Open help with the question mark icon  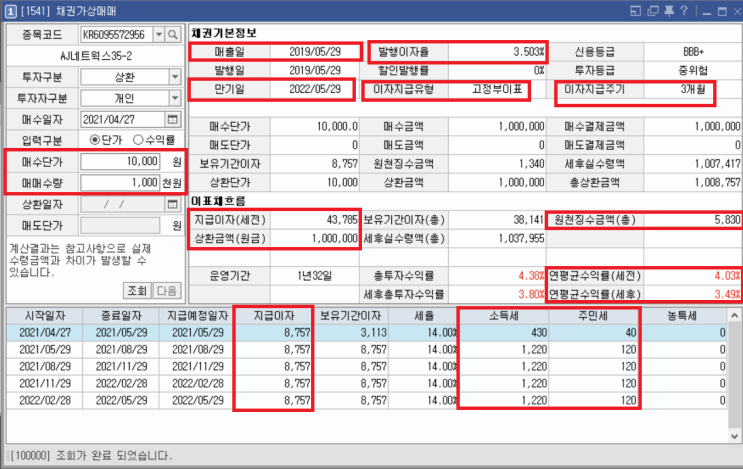684,10
